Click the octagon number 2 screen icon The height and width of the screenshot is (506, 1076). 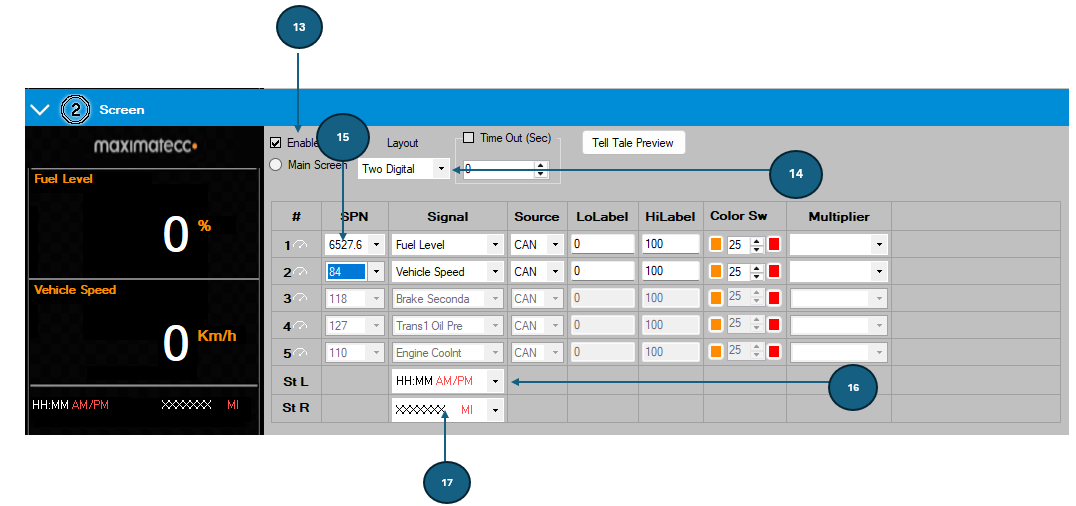(x=74, y=110)
